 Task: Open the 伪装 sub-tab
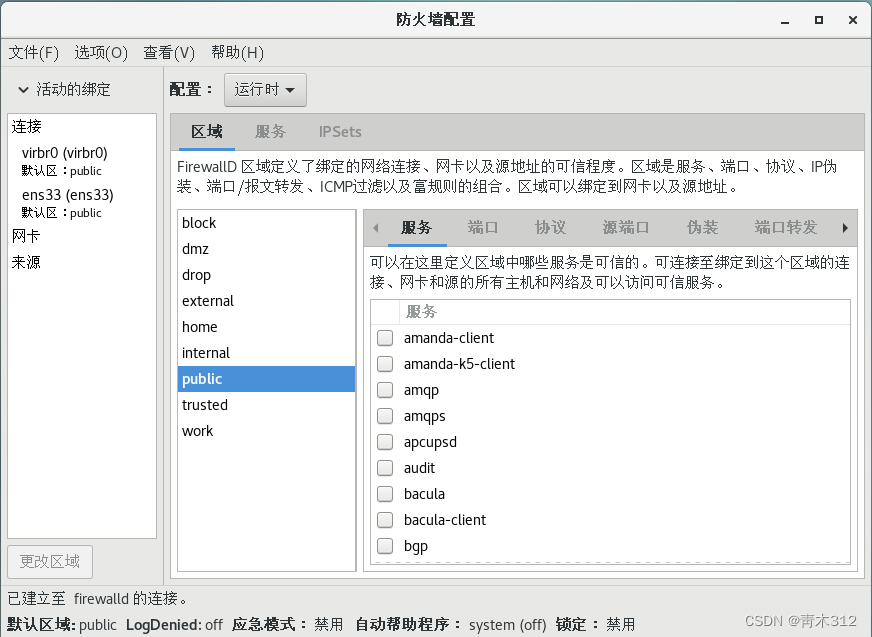(x=702, y=228)
